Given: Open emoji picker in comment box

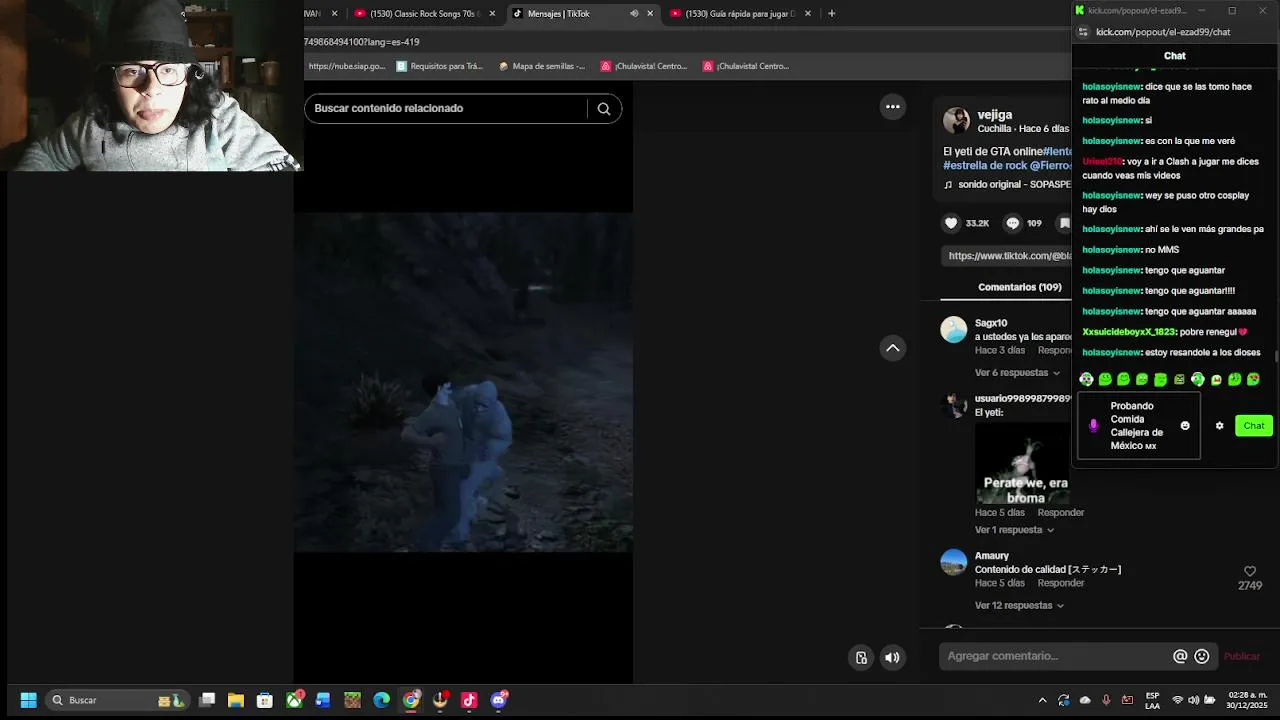Looking at the screenshot, I should click(x=1202, y=656).
